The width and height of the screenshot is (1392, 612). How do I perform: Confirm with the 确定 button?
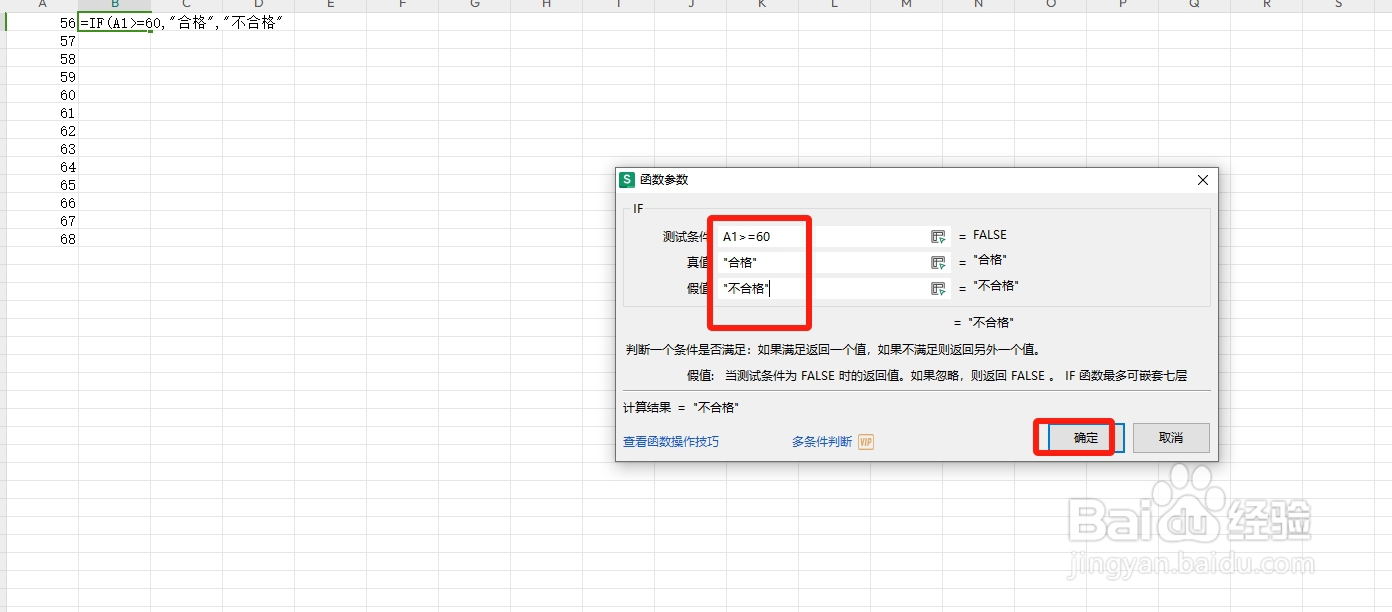[x=1086, y=438]
